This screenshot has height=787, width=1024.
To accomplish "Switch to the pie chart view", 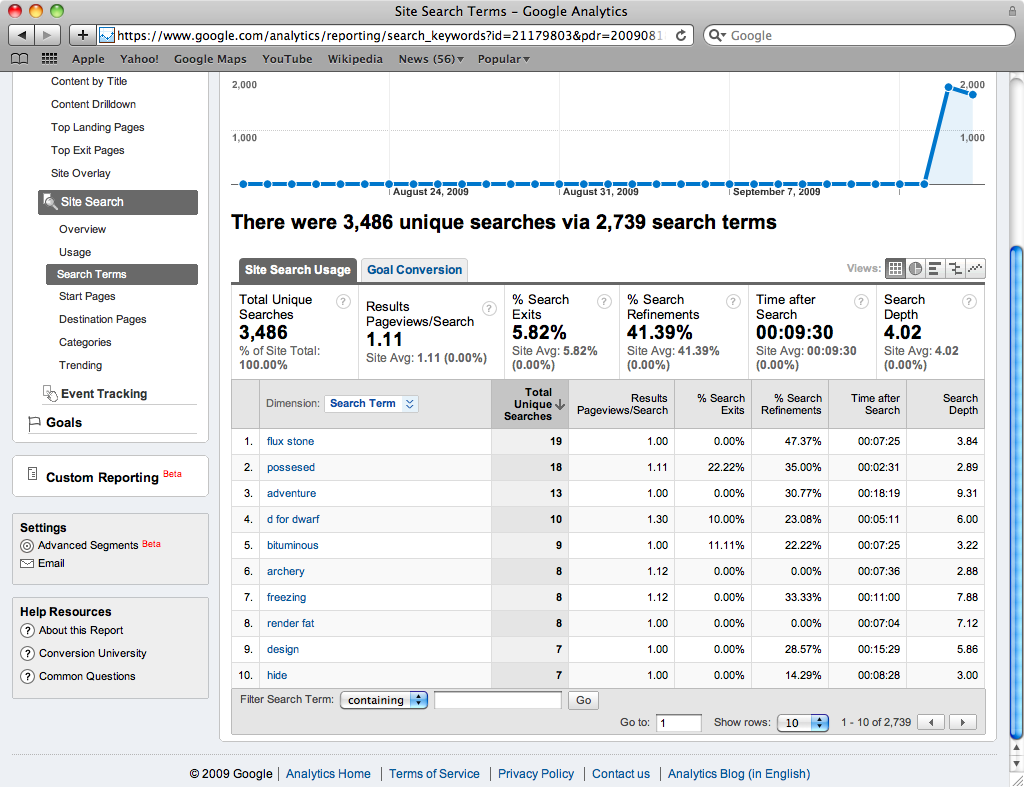I will 916,268.
